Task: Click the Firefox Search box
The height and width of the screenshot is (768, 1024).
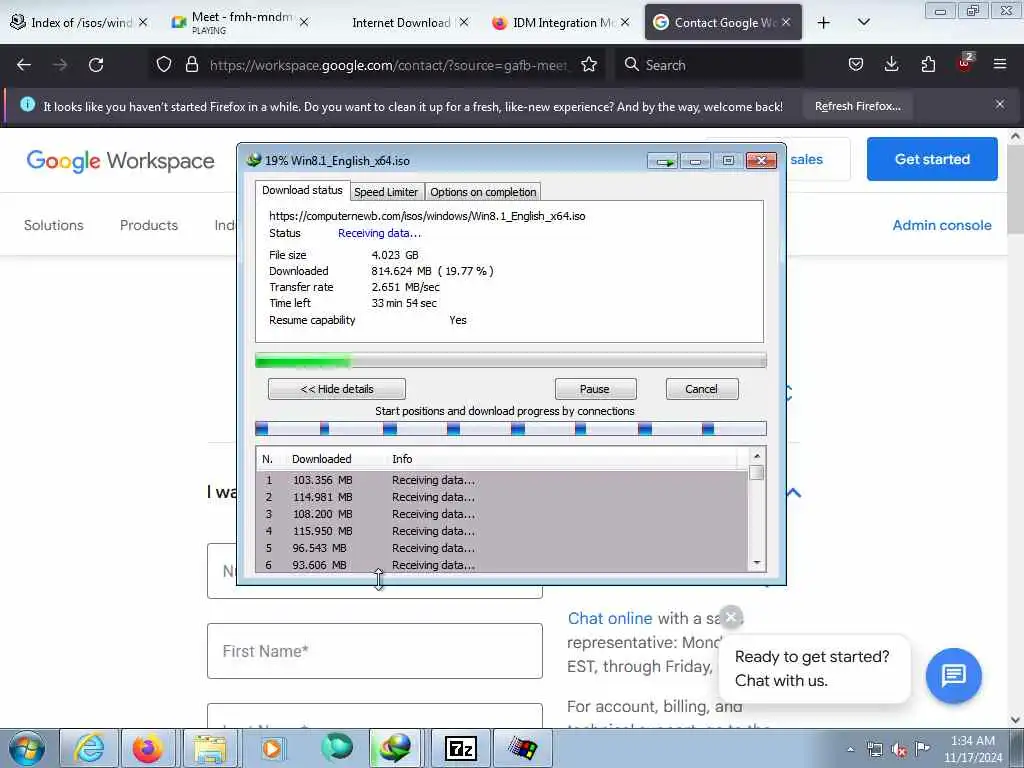Action: (x=712, y=65)
